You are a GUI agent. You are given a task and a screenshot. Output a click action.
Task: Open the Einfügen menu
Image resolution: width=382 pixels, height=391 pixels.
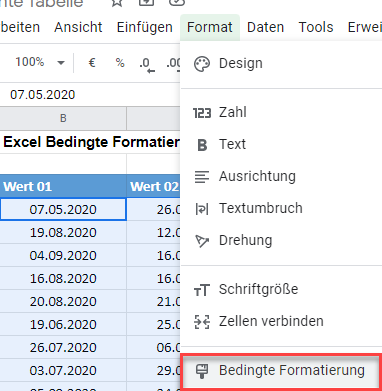tap(145, 27)
